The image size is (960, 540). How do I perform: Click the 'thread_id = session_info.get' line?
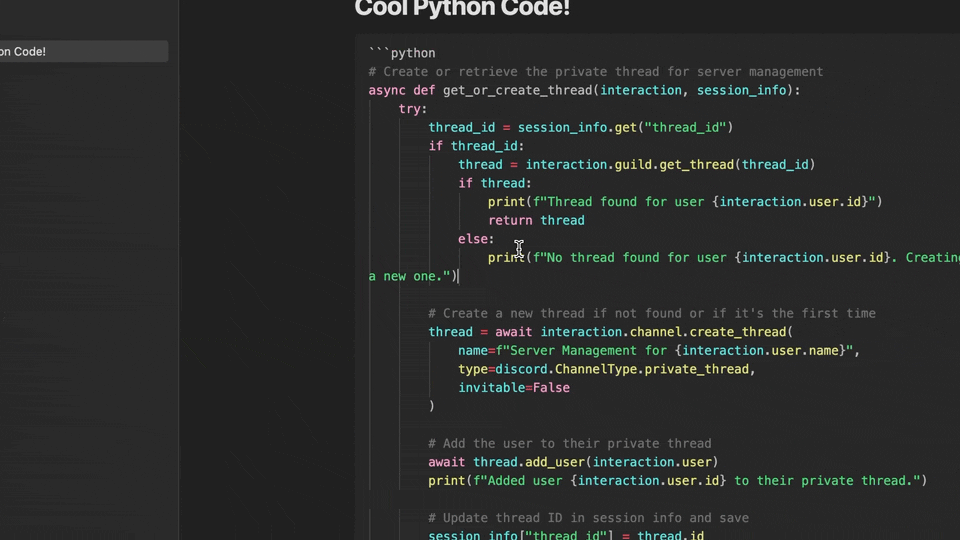click(580, 127)
